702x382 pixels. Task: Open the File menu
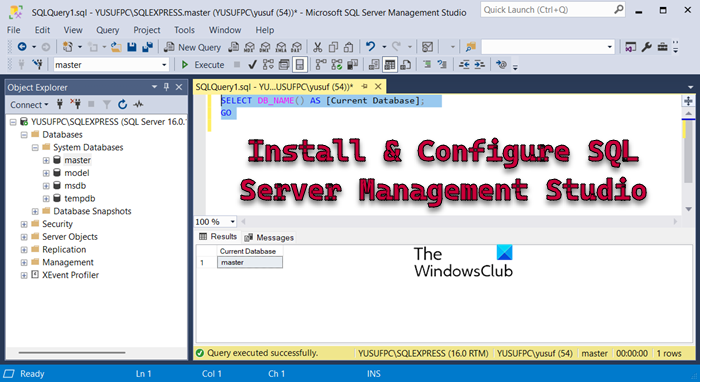point(13,30)
